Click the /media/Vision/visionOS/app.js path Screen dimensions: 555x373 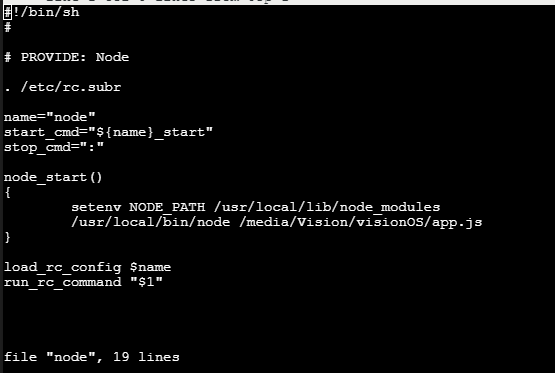pos(361,222)
